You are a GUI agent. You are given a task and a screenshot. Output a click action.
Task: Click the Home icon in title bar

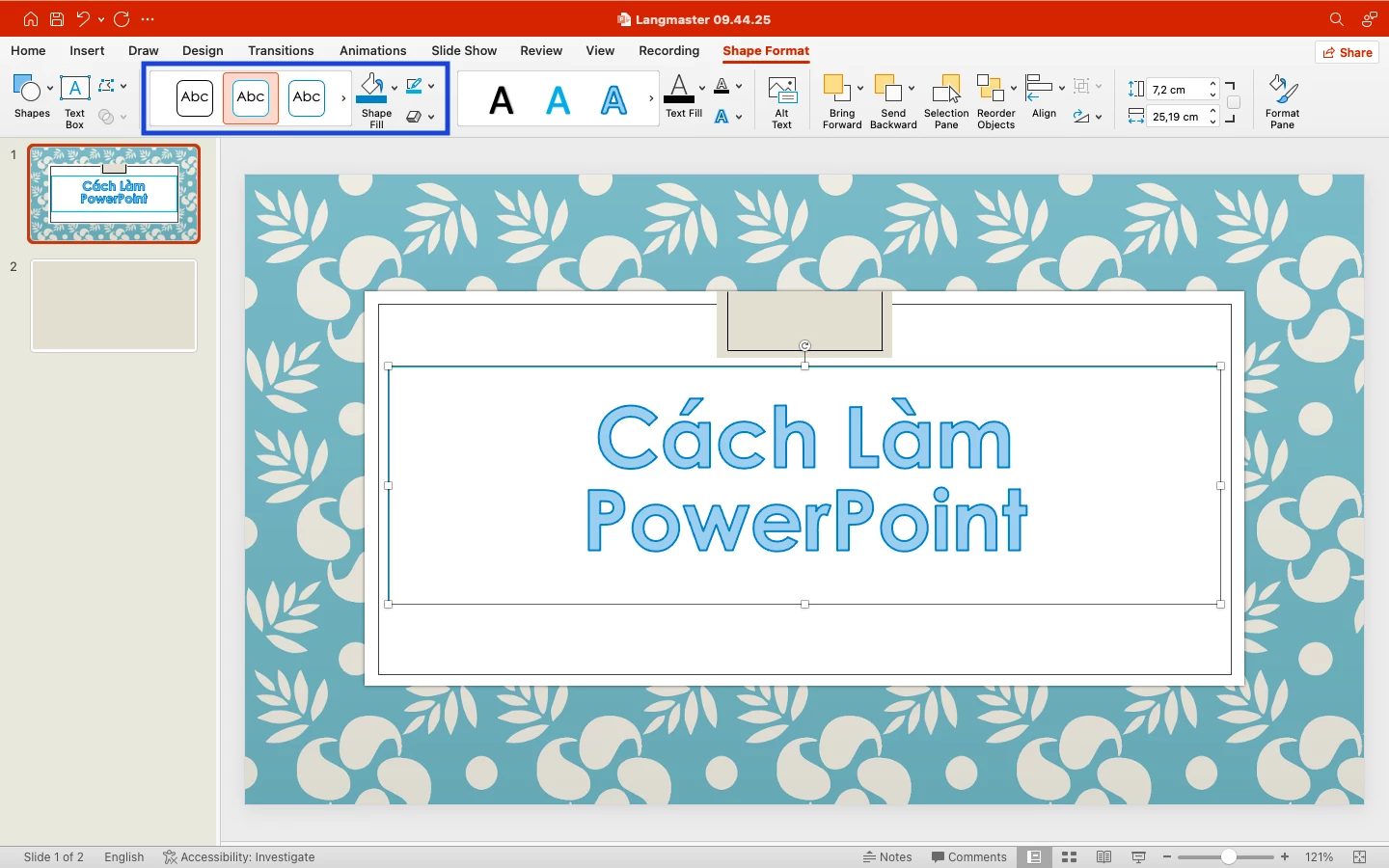tap(30, 19)
